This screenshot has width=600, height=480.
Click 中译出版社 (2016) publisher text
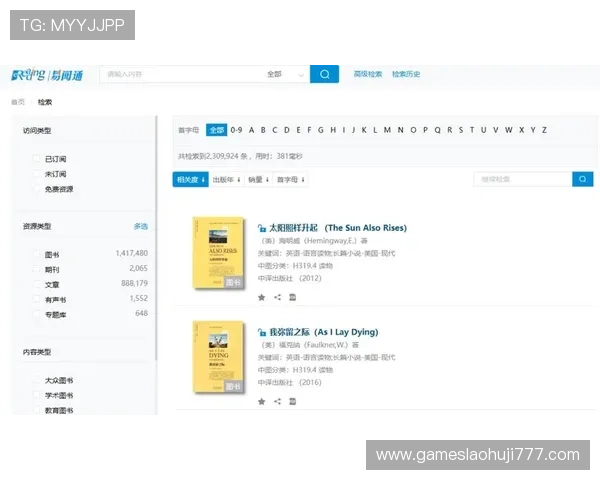click(x=290, y=382)
